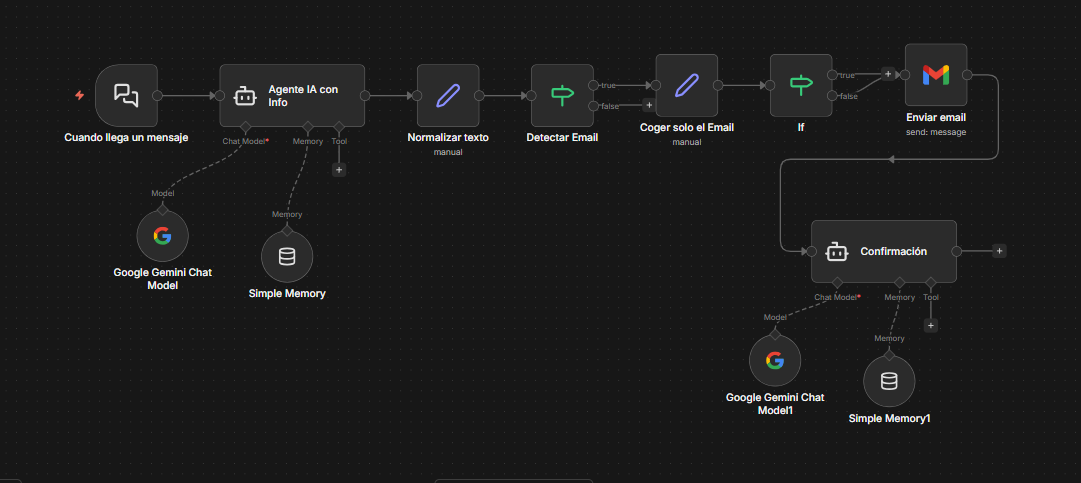Open the Google Gemini Chat Model1 node
The image size is (1081, 483).
(775, 361)
